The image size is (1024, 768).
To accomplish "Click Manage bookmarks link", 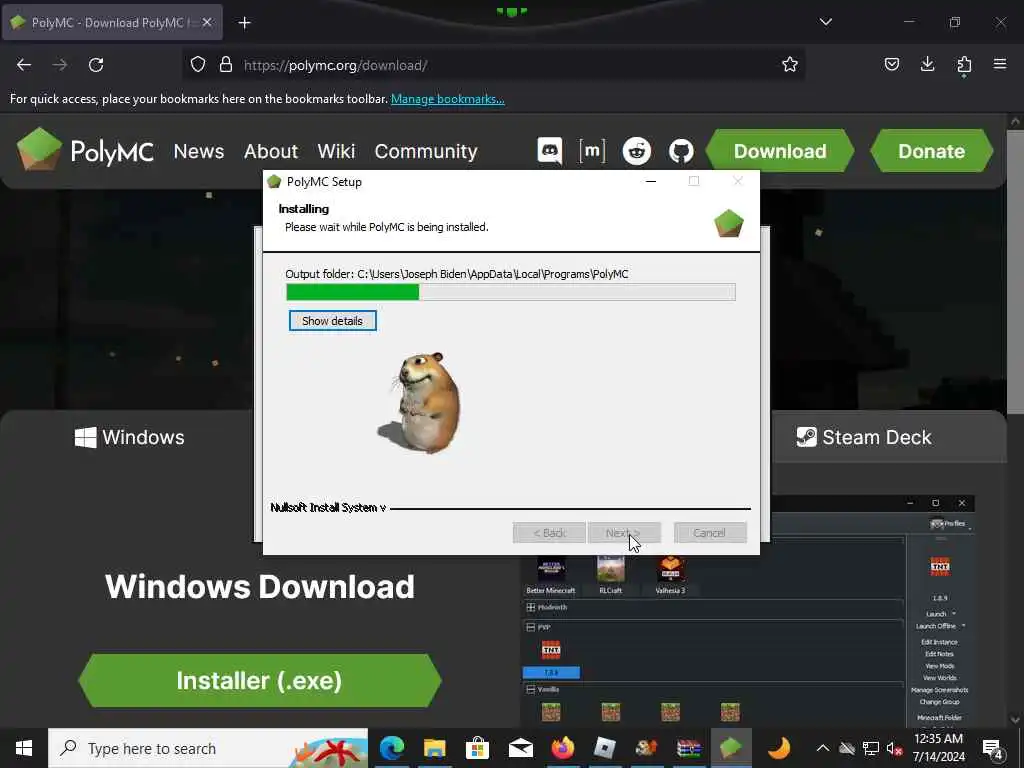I will pos(447,99).
